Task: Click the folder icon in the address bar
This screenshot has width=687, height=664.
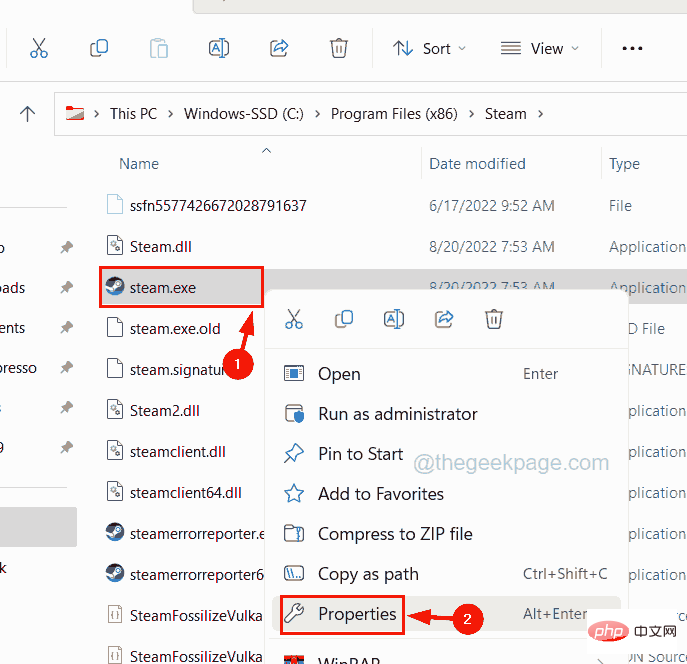Action: [74, 113]
